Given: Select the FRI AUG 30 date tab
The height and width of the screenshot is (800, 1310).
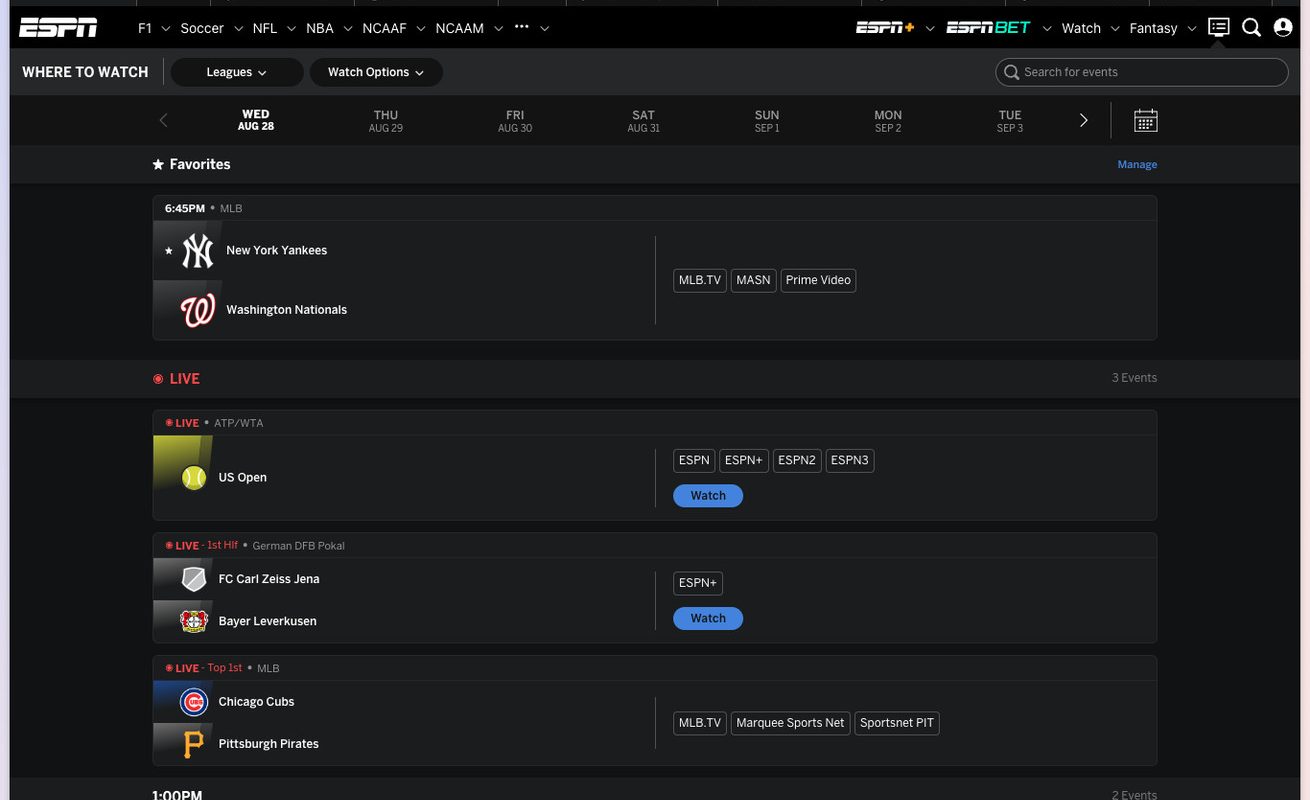Looking at the screenshot, I should pos(515,121).
